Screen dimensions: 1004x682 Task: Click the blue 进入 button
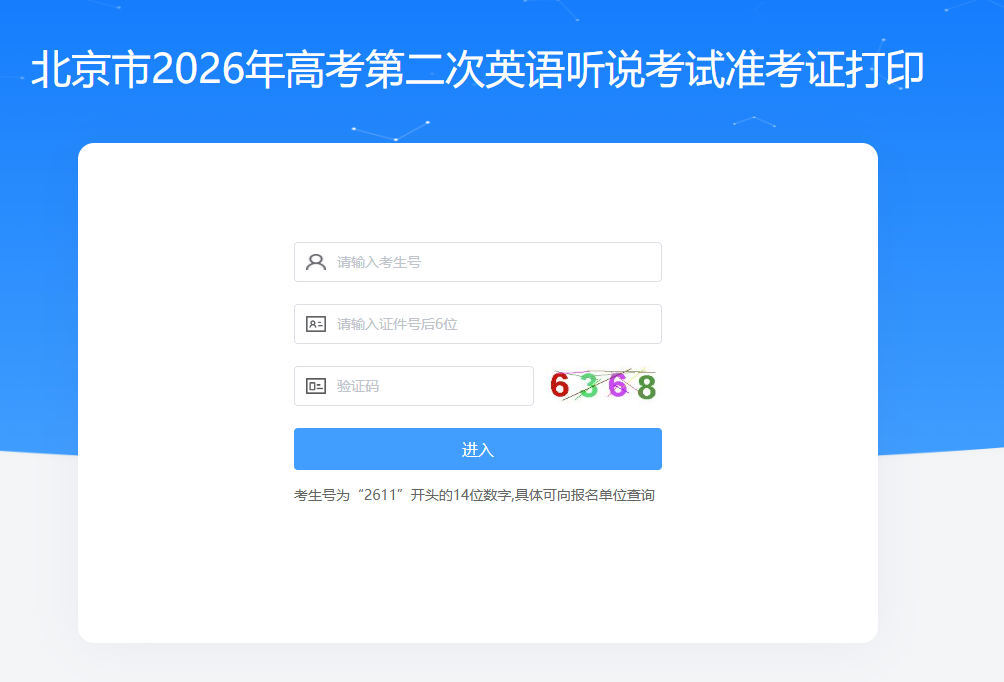478,449
